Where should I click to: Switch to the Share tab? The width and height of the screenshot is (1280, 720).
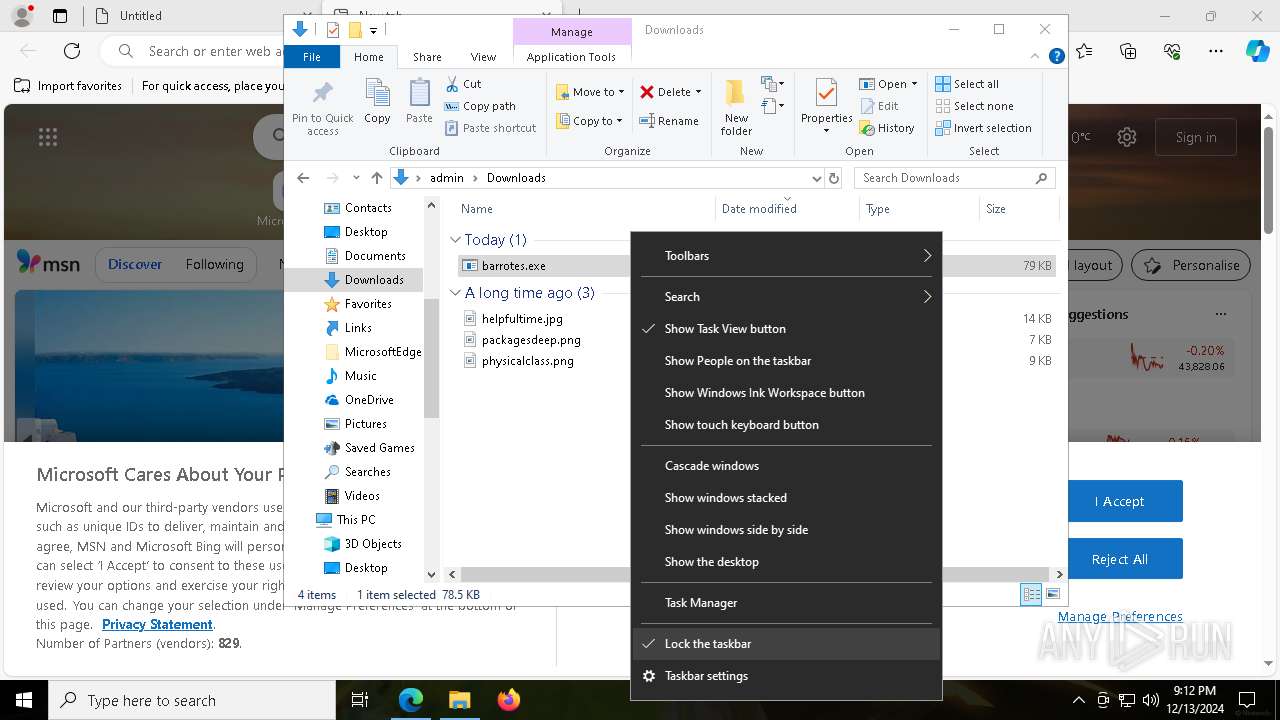point(427,57)
